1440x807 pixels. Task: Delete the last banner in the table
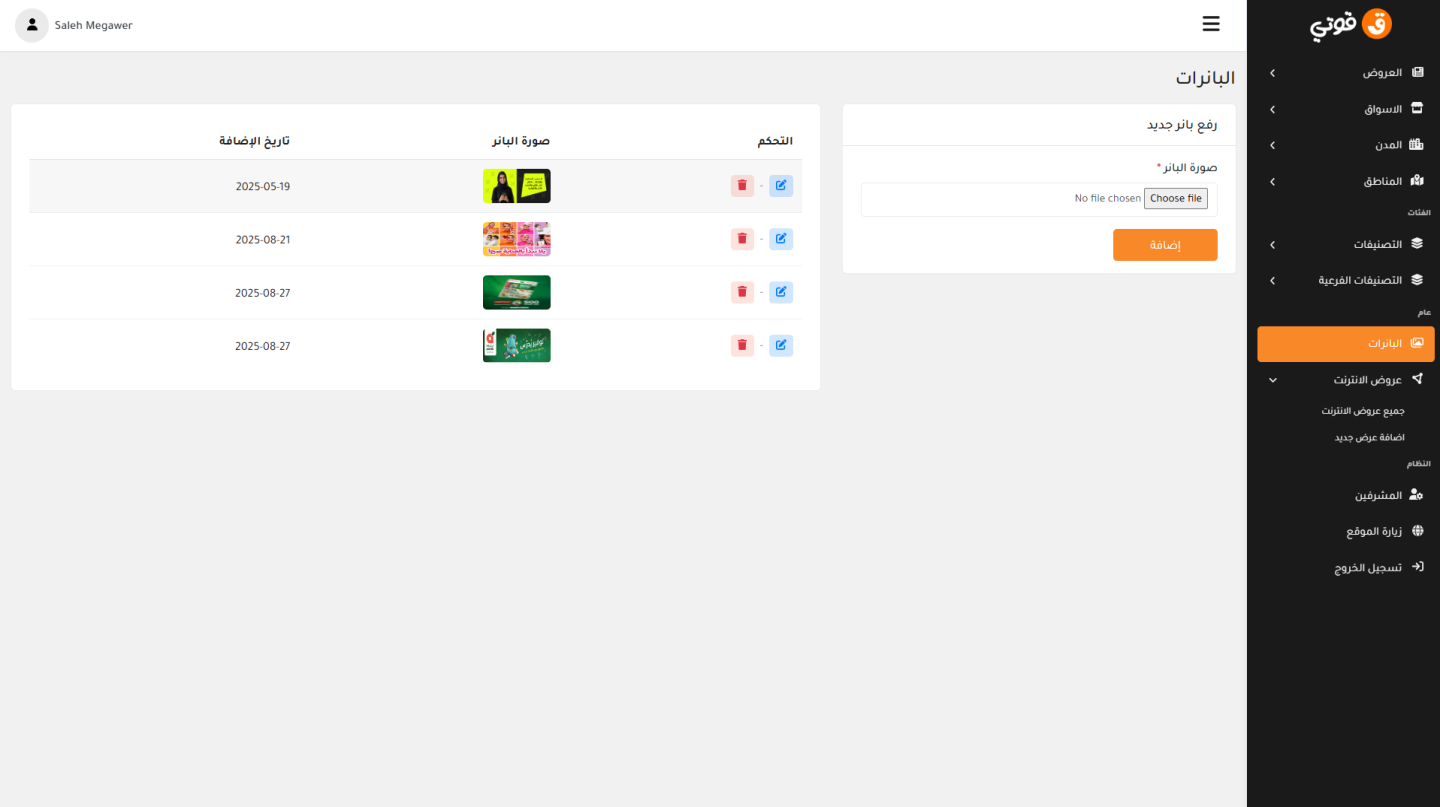tap(742, 346)
